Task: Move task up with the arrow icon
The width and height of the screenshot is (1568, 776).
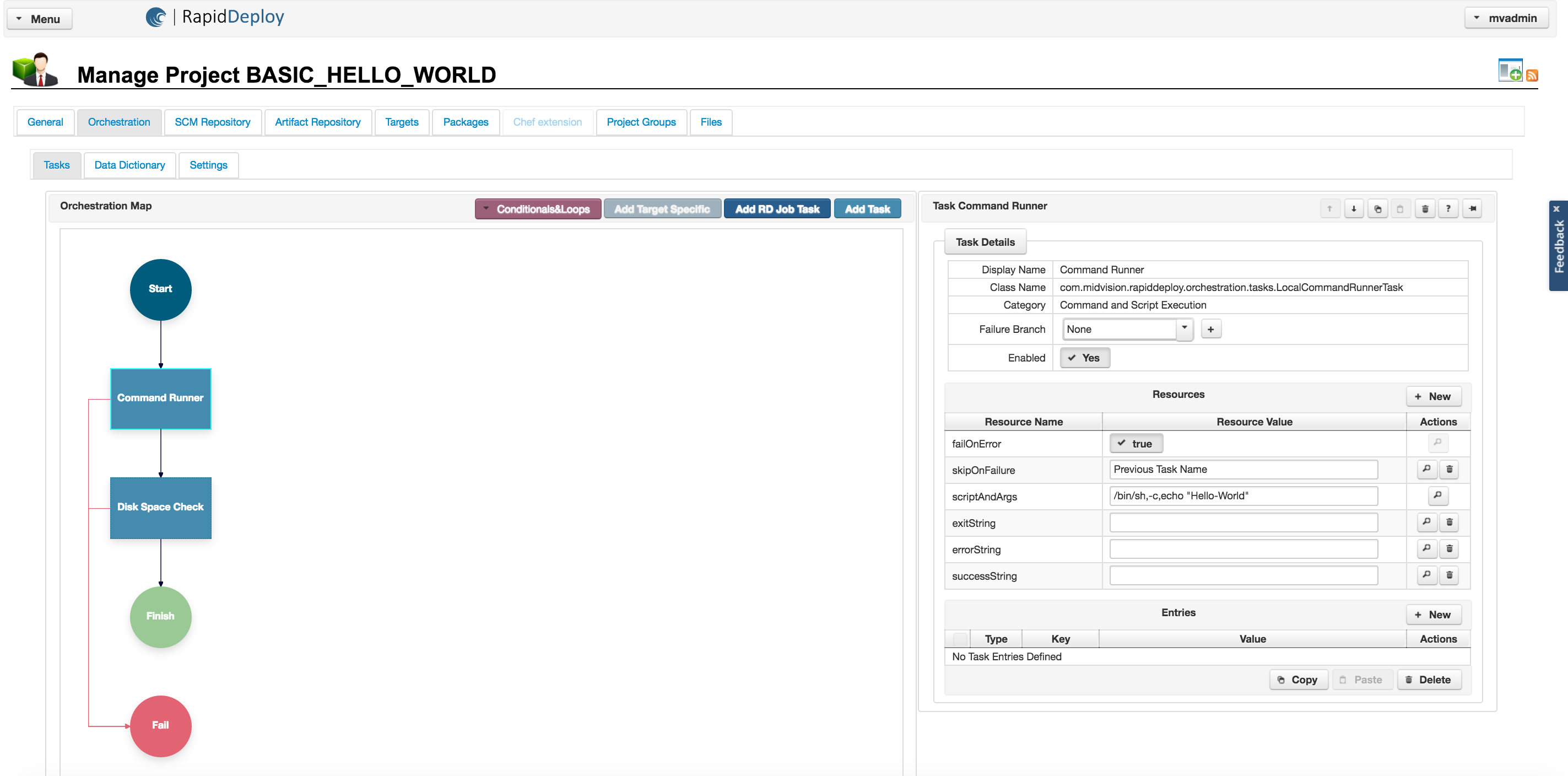Action: (x=1329, y=209)
